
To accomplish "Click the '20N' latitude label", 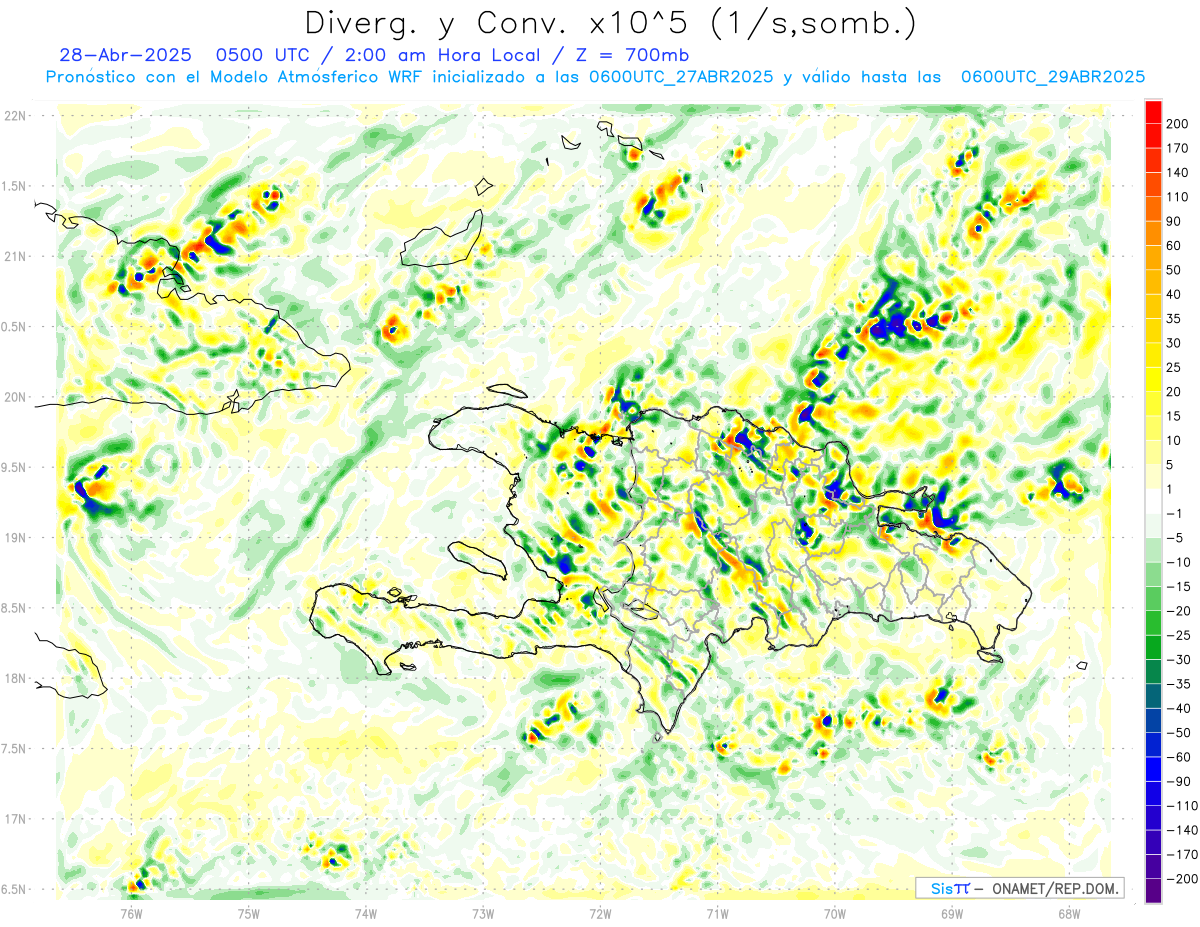I will point(16,397).
